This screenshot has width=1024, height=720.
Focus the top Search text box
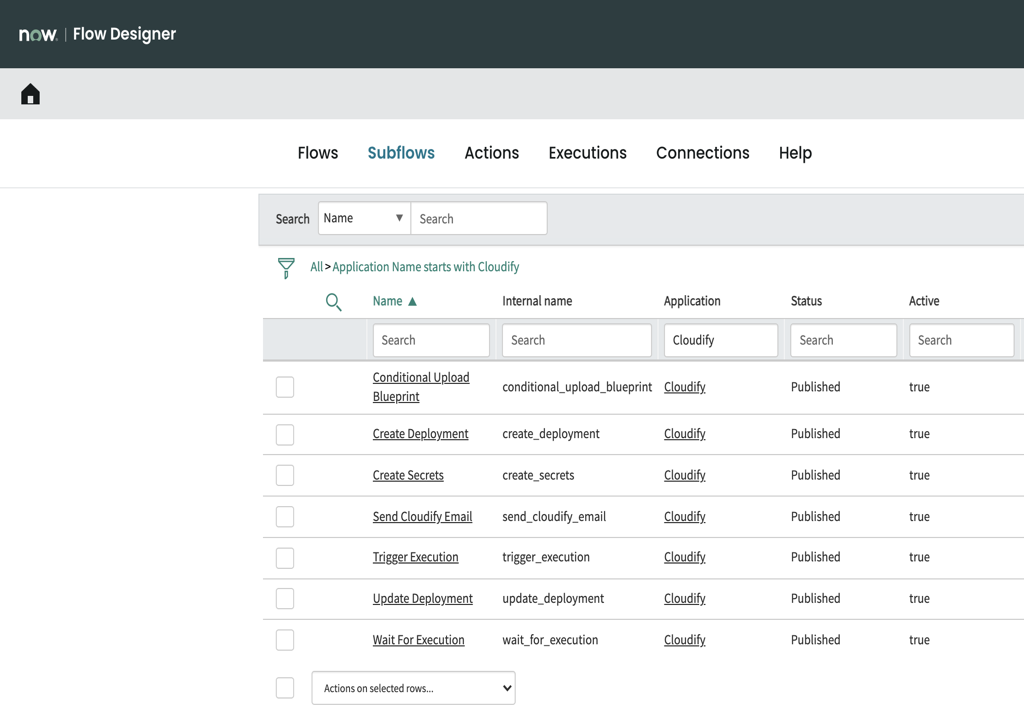click(x=479, y=218)
